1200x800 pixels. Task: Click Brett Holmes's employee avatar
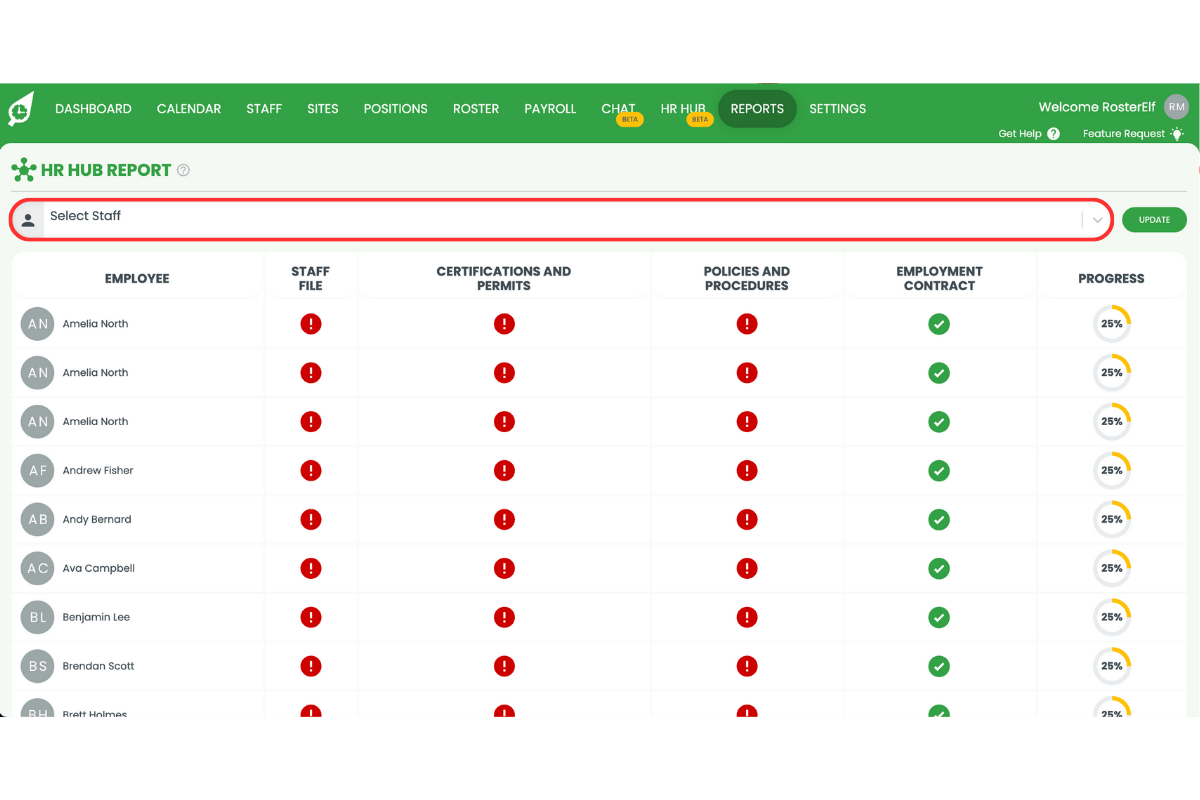tap(37, 711)
